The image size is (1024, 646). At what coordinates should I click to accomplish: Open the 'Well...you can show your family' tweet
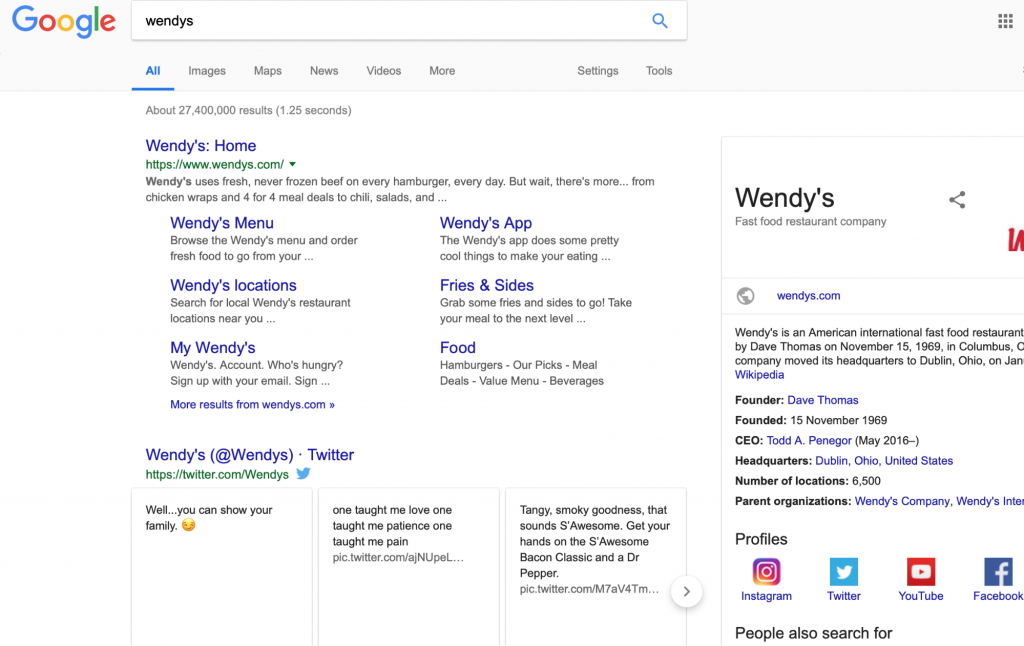click(x=222, y=567)
